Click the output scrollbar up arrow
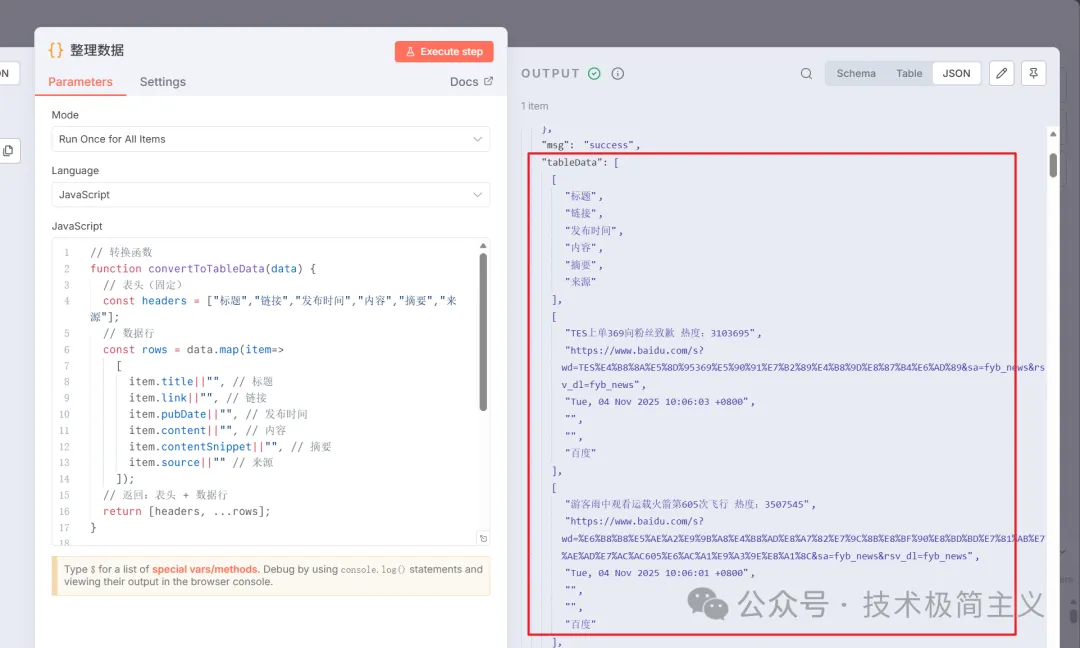Image resolution: width=1080 pixels, height=648 pixels. (1052, 134)
